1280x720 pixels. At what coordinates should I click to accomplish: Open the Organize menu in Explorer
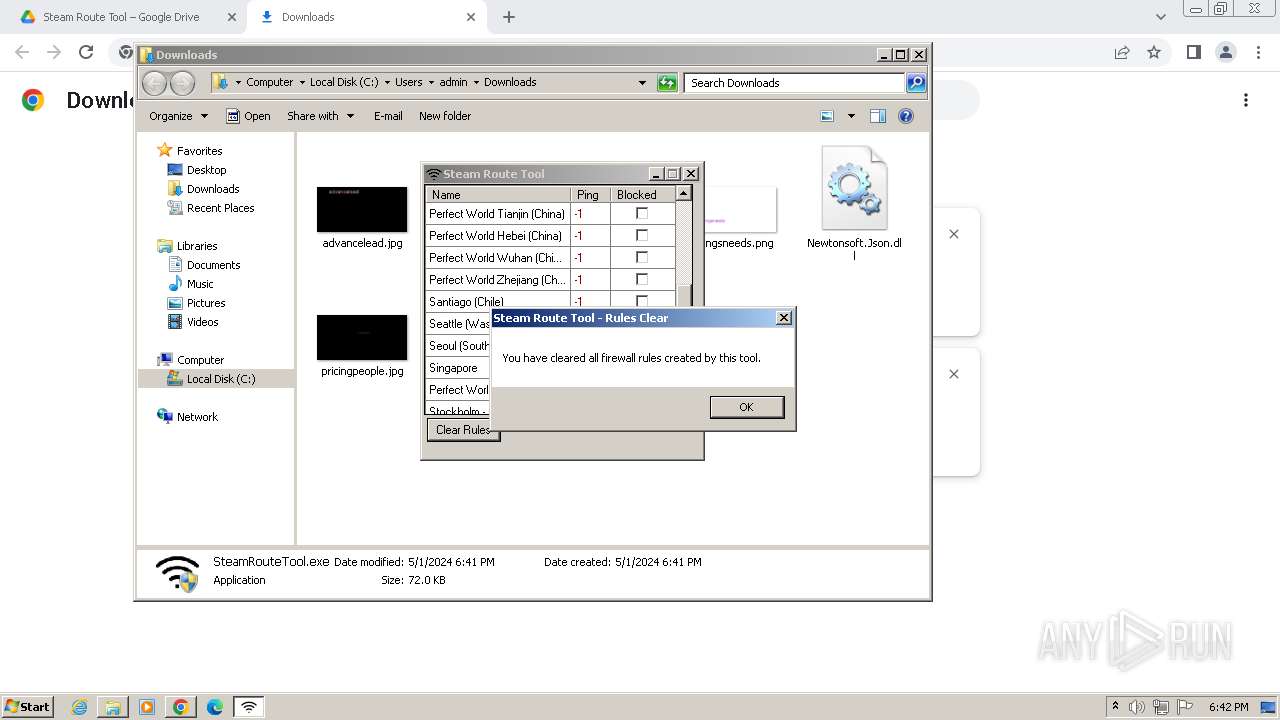tap(179, 116)
